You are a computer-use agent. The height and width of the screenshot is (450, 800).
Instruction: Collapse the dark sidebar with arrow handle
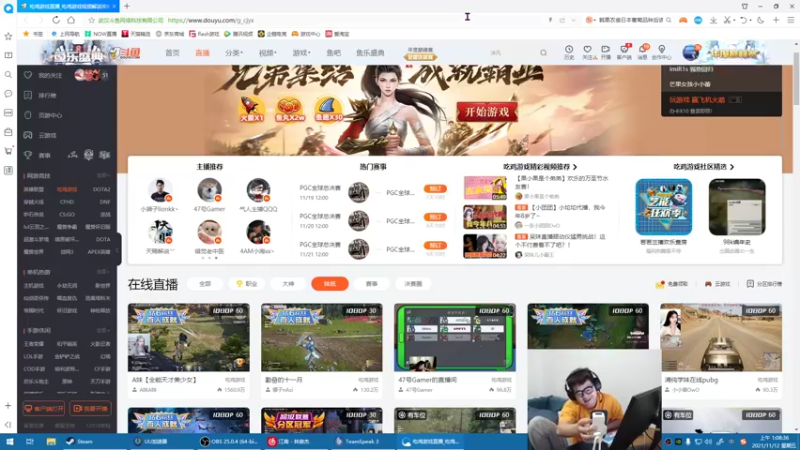click(x=118, y=250)
